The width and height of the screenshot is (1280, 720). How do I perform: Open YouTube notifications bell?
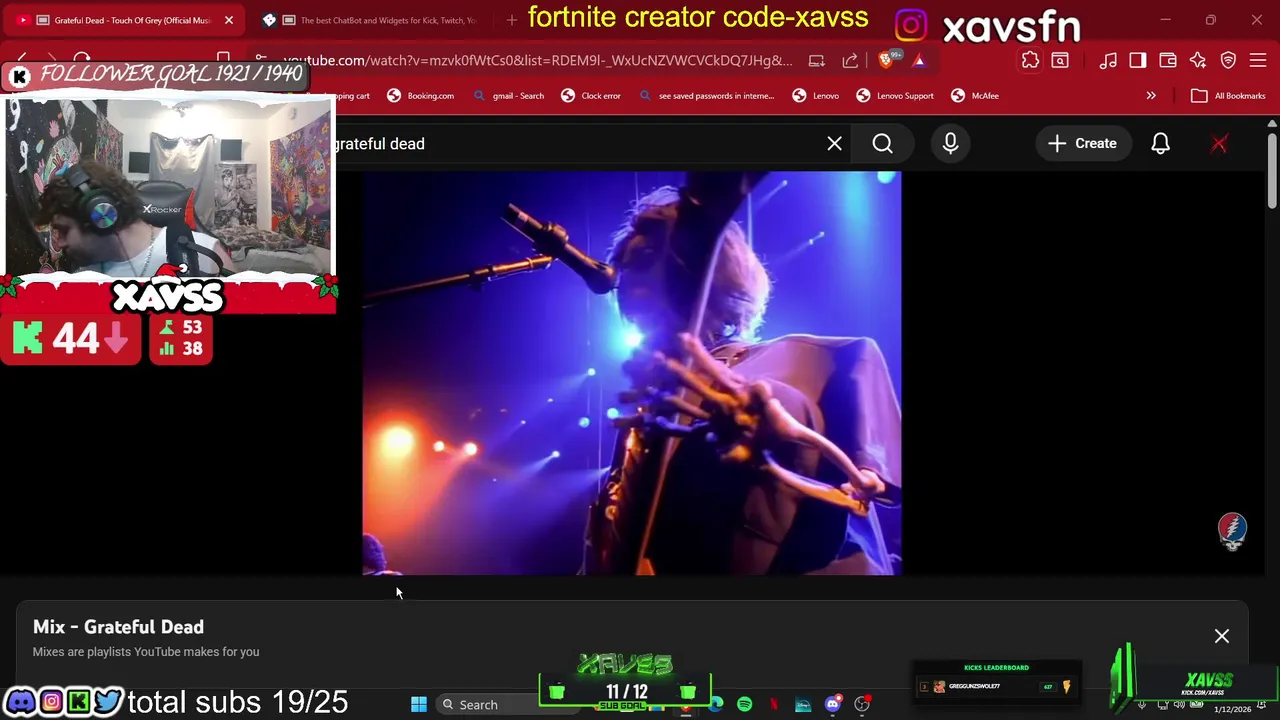tap(1160, 144)
